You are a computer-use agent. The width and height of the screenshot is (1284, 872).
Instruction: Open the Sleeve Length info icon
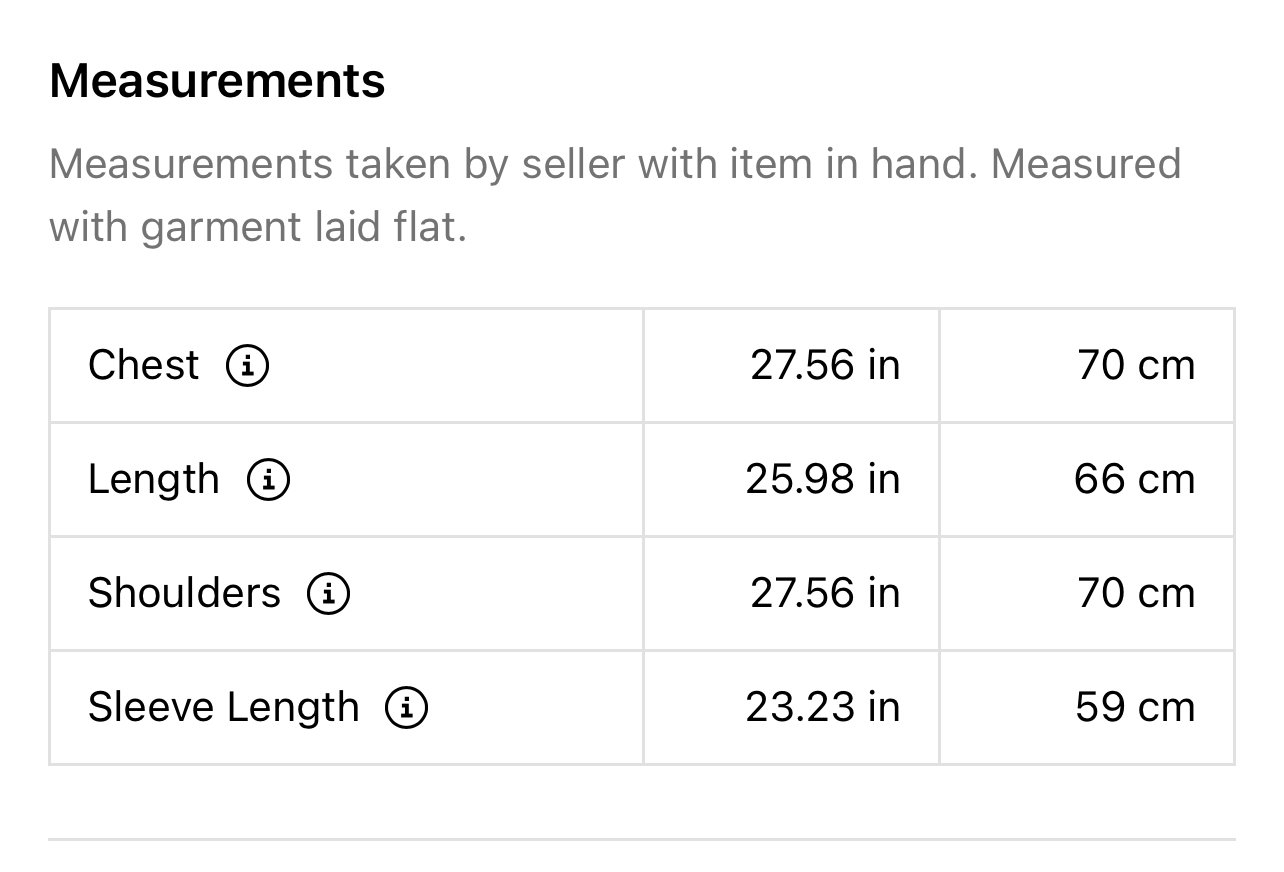click(x=407, y=708)
